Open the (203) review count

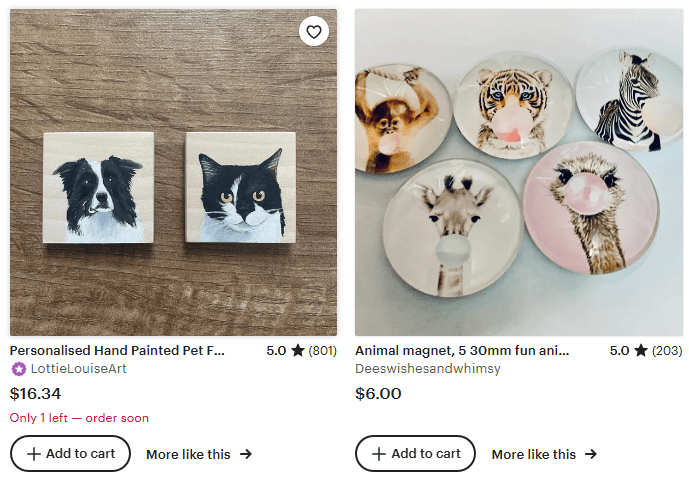pyautogui.click(x=667, y=351)
